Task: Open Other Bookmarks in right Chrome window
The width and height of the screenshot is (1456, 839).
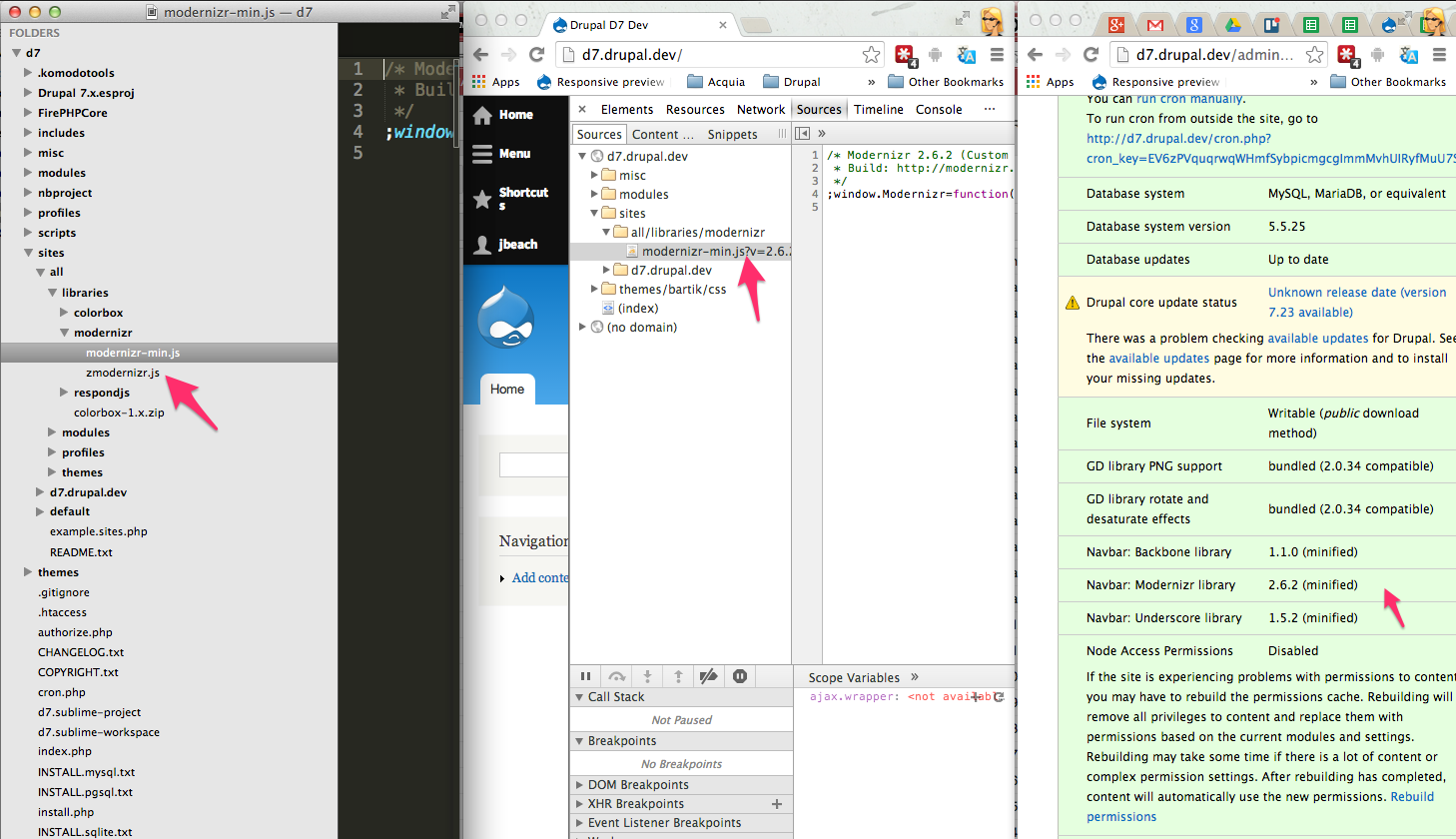Action: pyautogui.click(x=1389, y=82)
